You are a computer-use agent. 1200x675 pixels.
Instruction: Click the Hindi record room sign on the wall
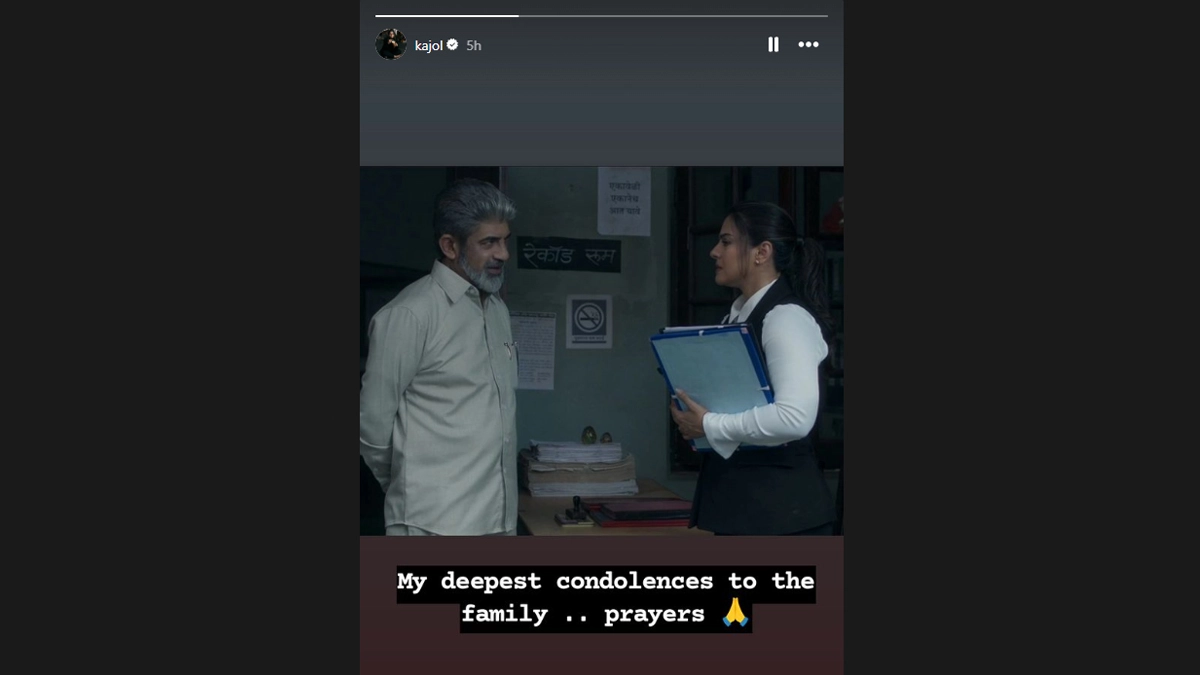tap(568, 254)
